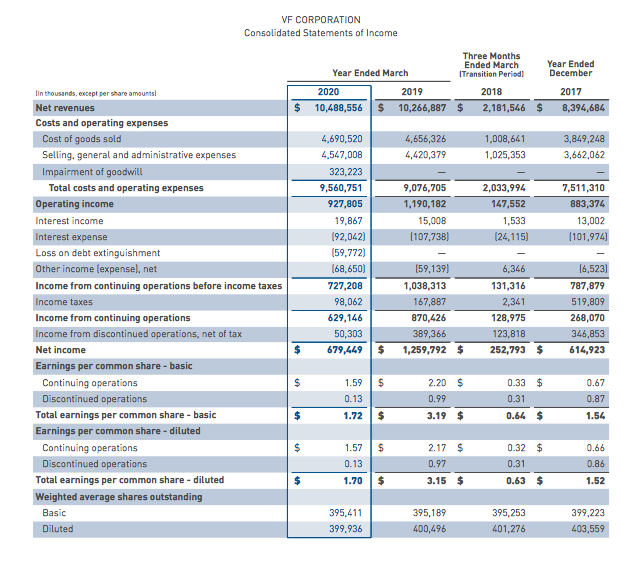Click 'Income from discontinued operations, net of tax'

tap(138, 334)
